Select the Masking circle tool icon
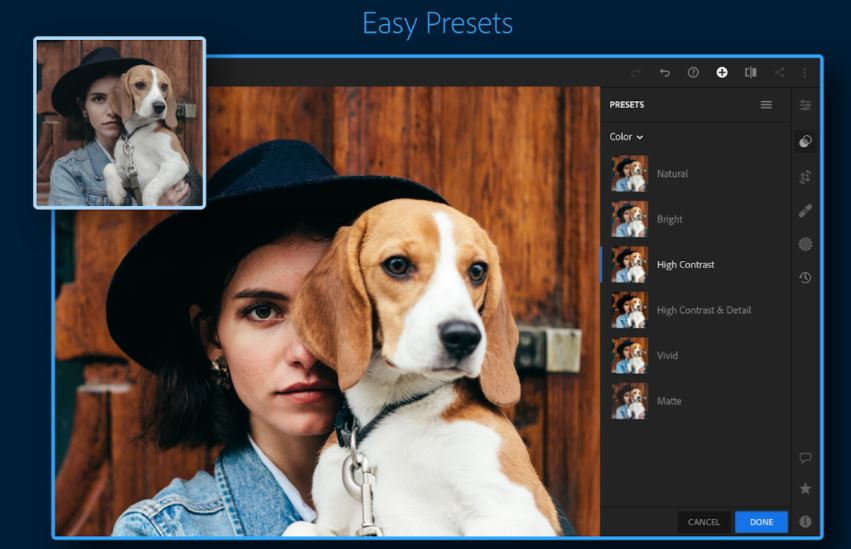 tap(805, 244)
